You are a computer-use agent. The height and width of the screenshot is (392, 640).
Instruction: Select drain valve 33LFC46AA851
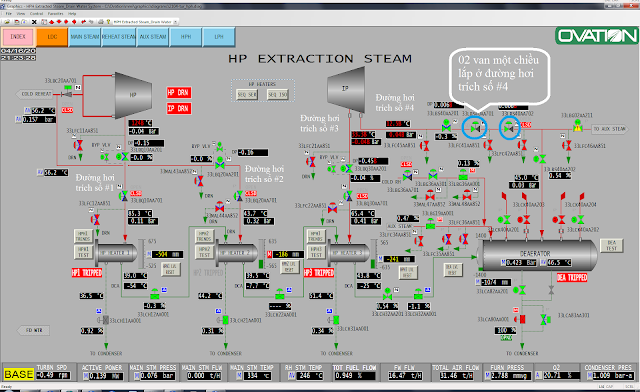(x=567, y=145)
